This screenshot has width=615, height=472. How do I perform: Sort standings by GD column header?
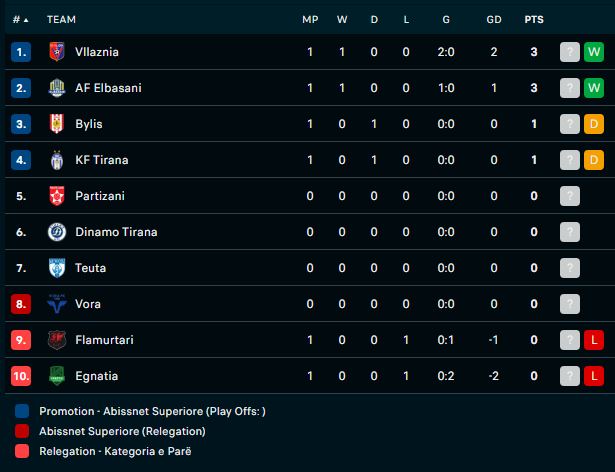(x=494, y=20)
